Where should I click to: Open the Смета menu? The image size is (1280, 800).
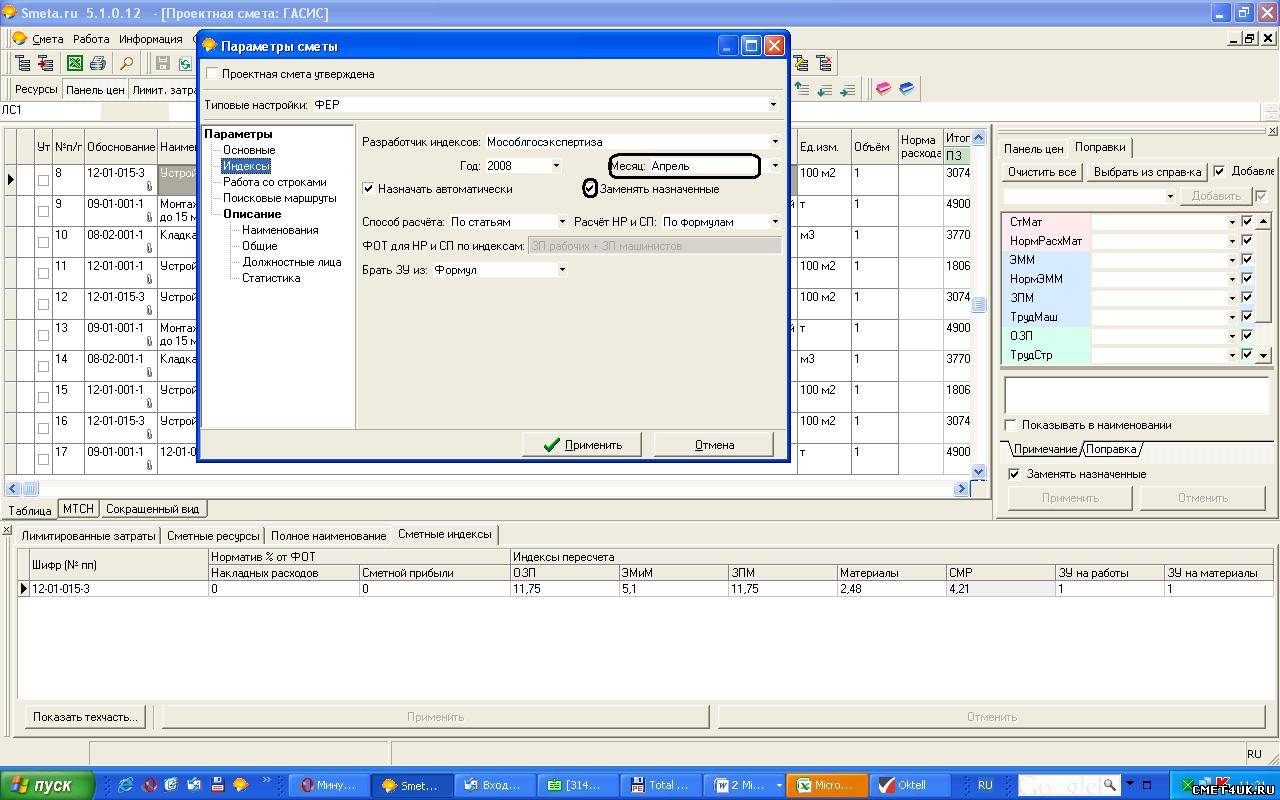48,40
